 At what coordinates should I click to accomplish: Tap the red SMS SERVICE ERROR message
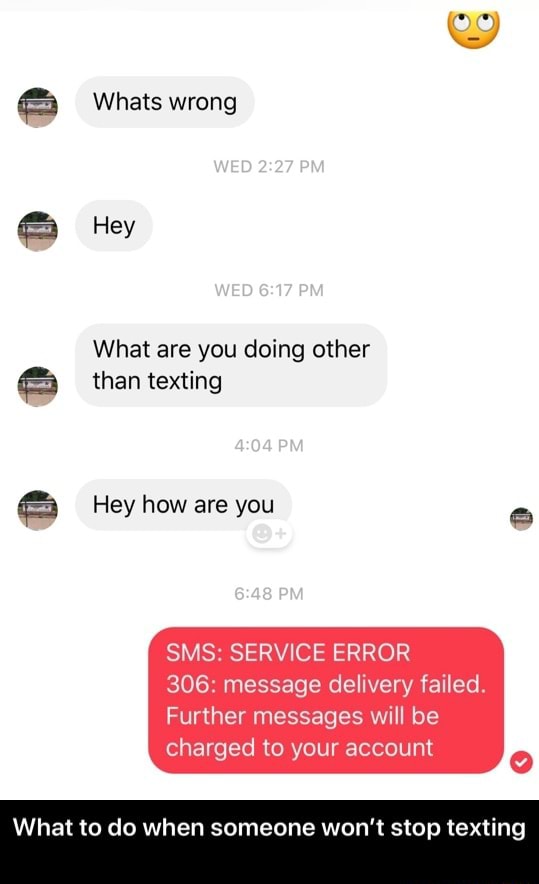coord(326,700)
